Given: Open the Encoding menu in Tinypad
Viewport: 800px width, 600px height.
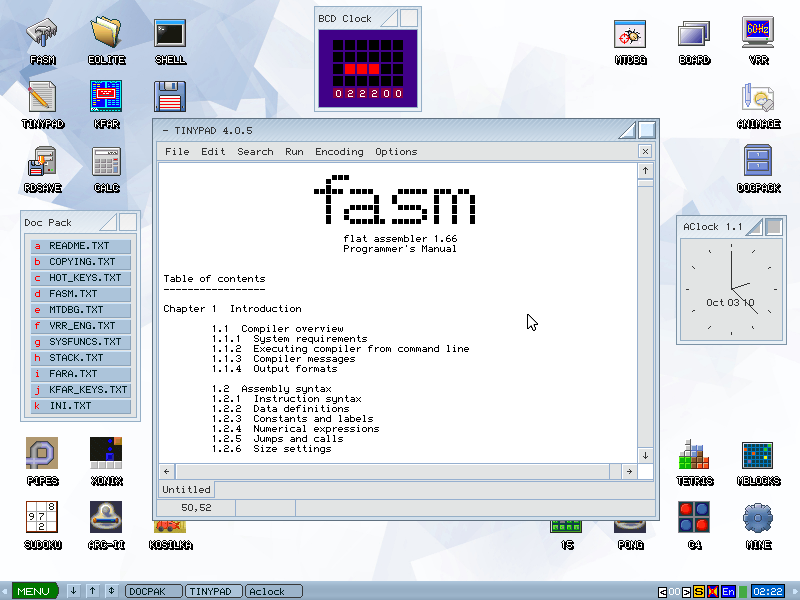Looking at the screenshot, I should (339, 152).
